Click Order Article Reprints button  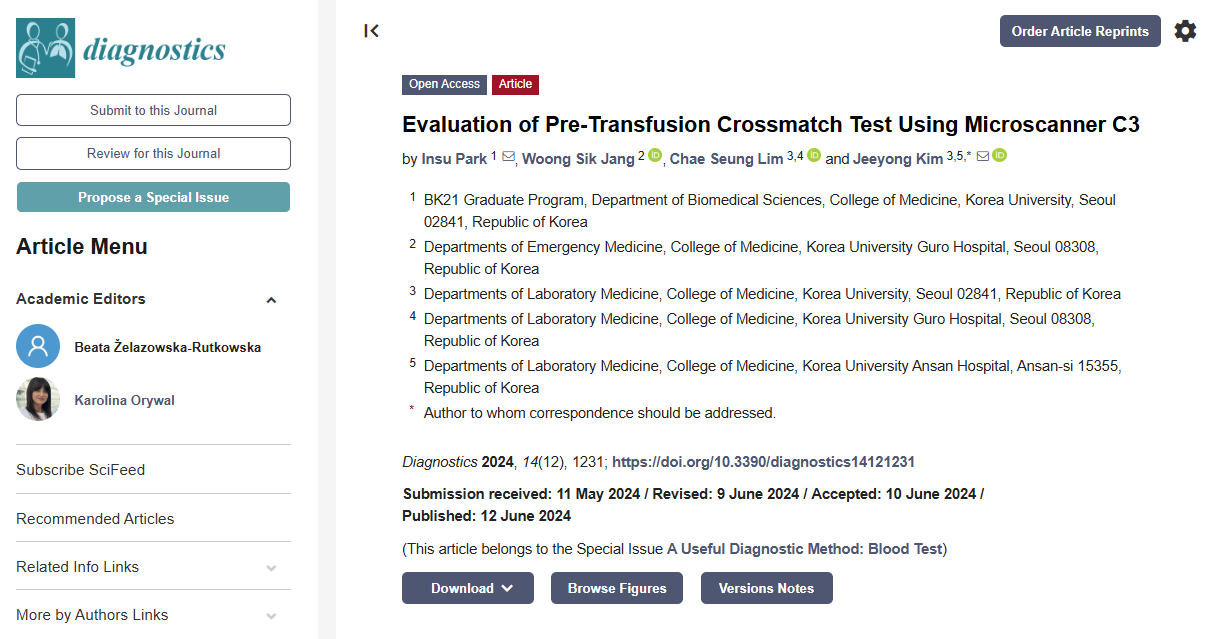click(1080, 31)
